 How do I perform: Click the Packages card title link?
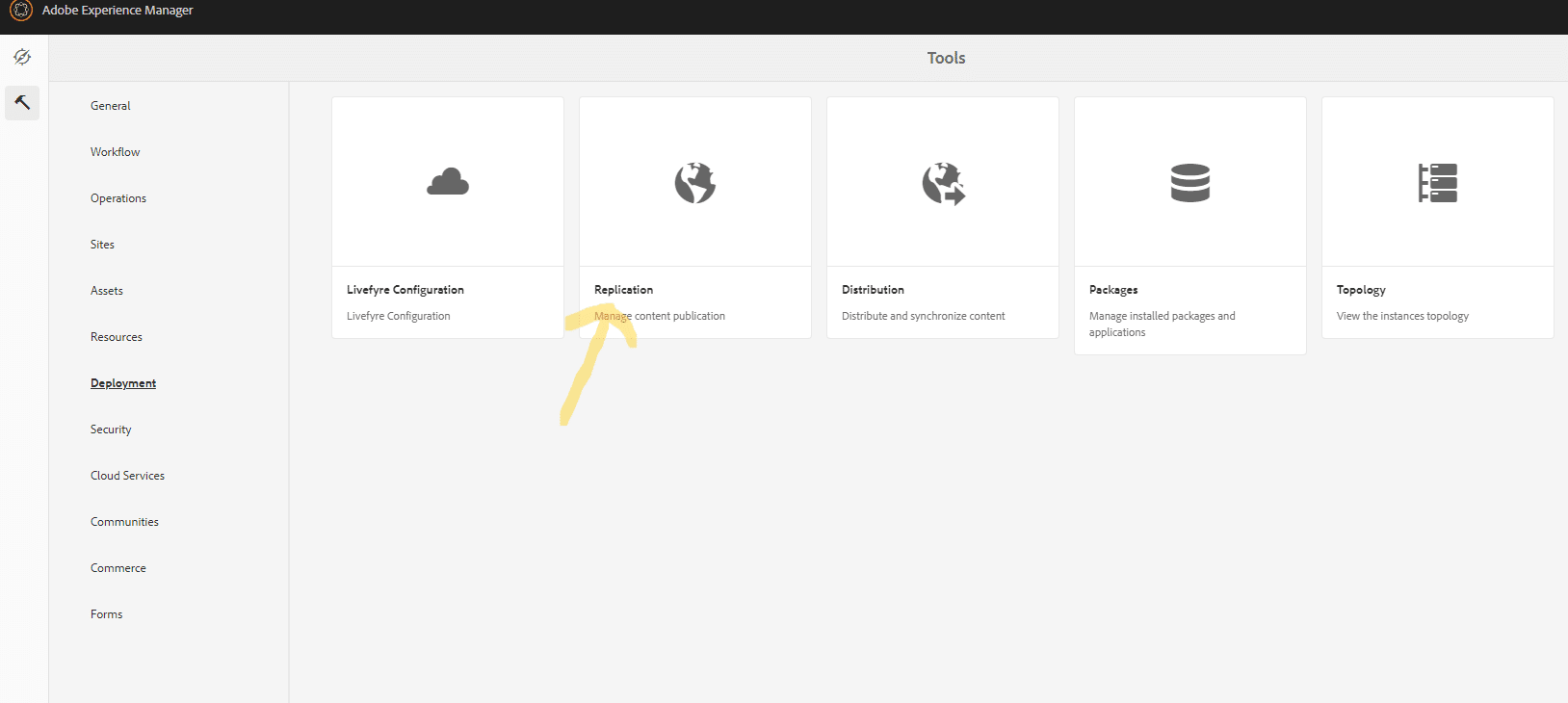click(1113, 290)
